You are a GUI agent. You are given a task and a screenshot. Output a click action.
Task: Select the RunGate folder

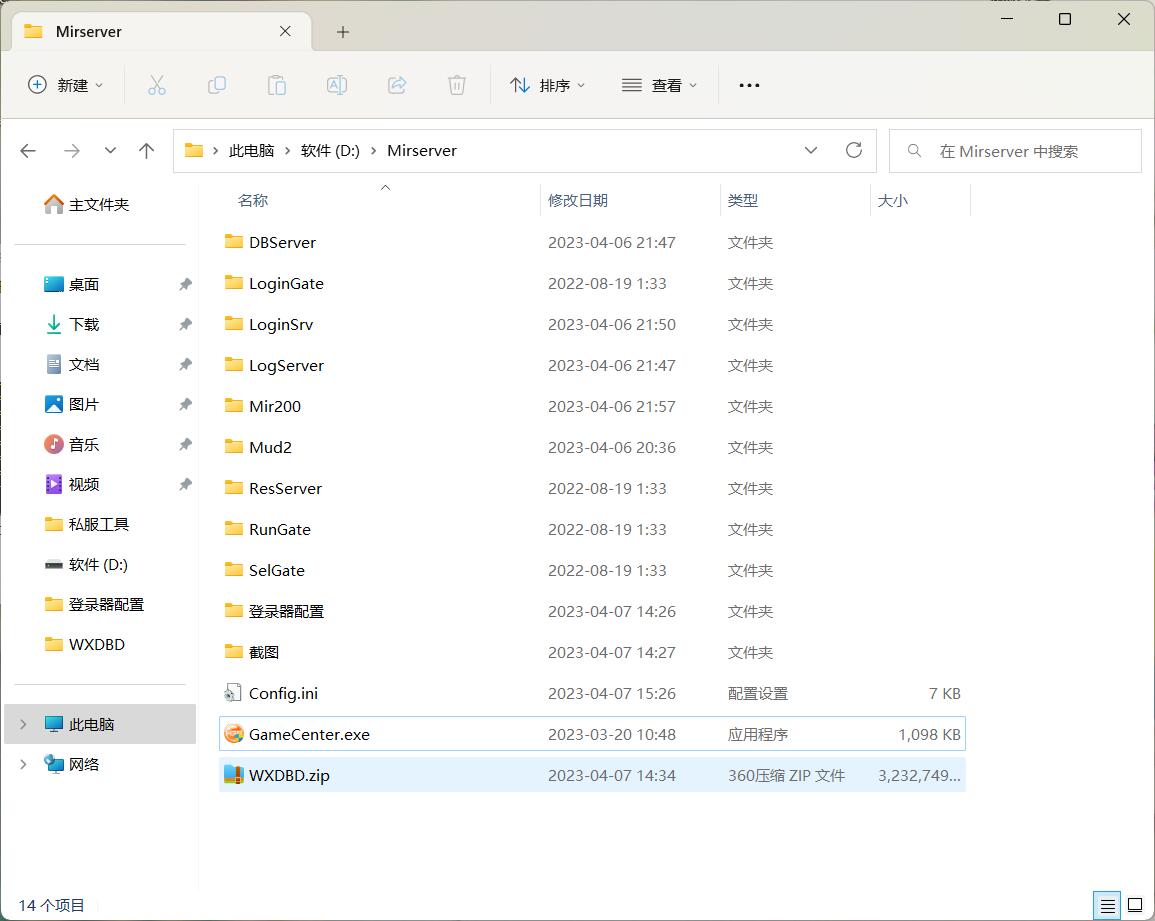[591, 529]
